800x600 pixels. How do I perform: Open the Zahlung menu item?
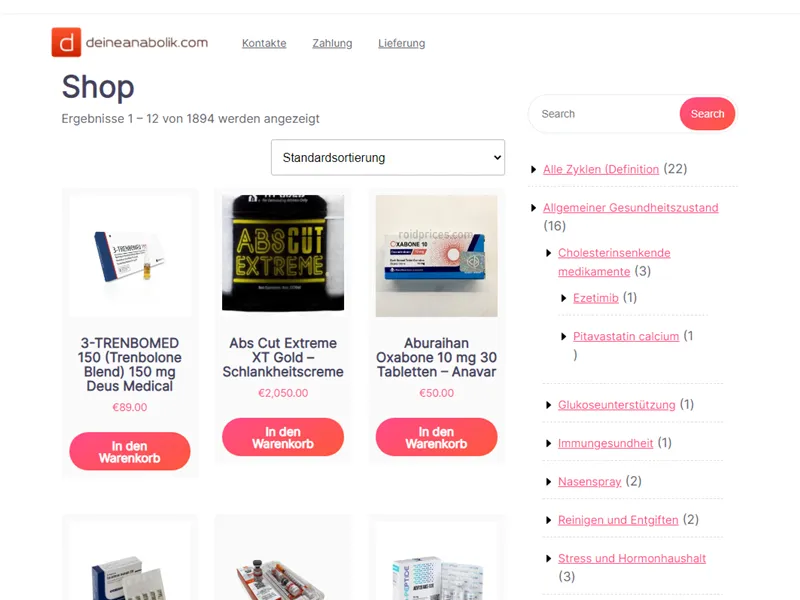coord(332,43)
